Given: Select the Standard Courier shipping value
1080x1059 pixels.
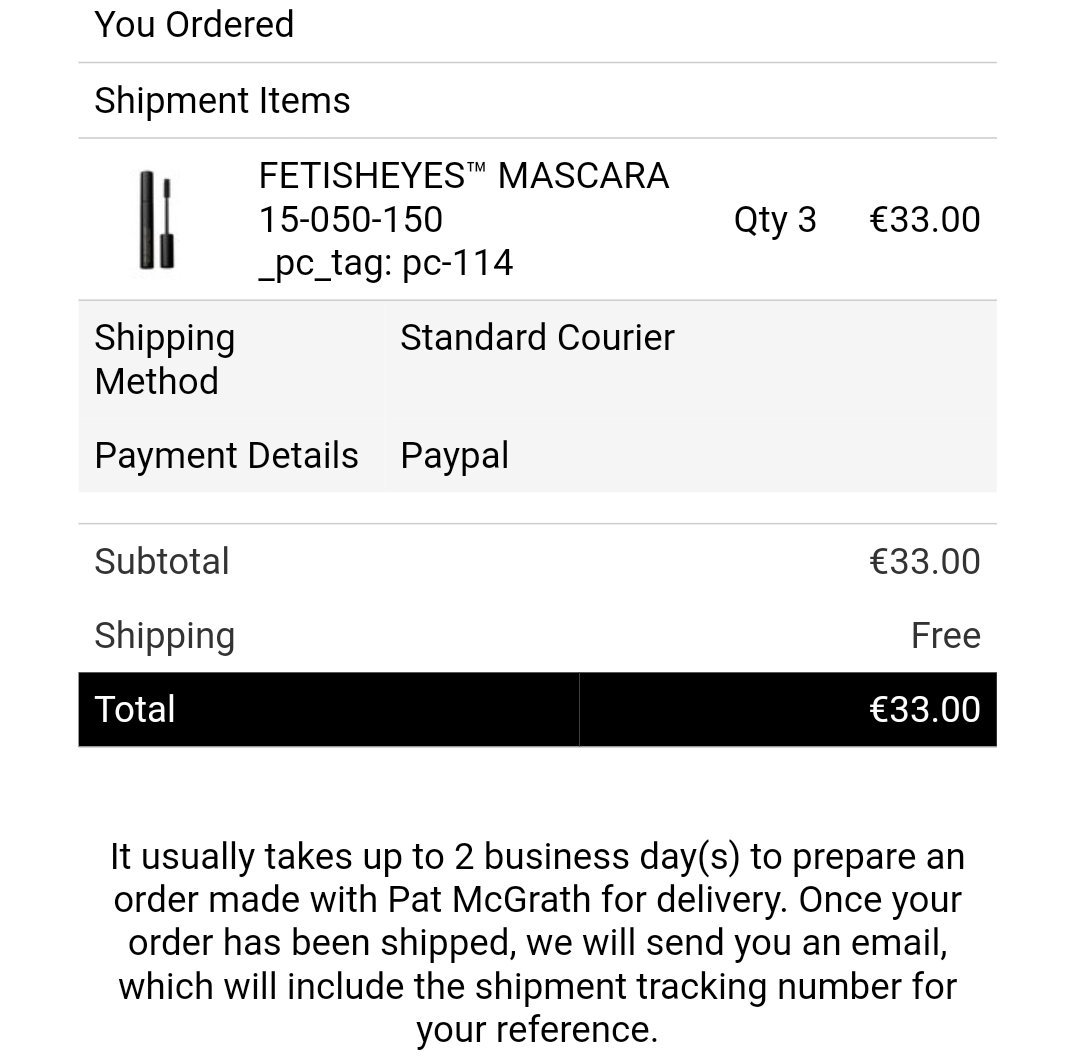Looking at the screenshot, I should click(x=537, y=337).
